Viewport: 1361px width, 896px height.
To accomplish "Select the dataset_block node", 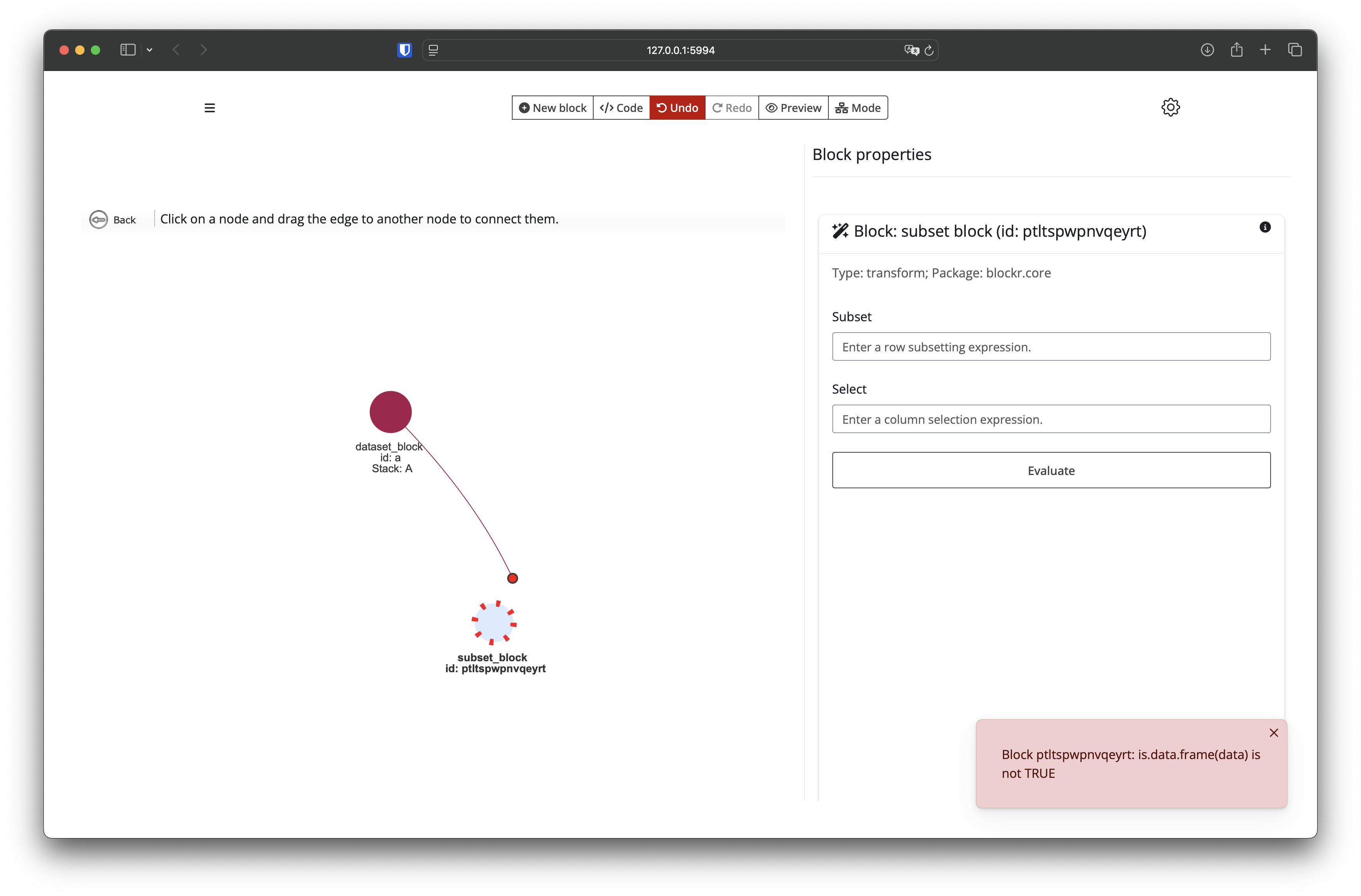I will (x=391, y=412).
